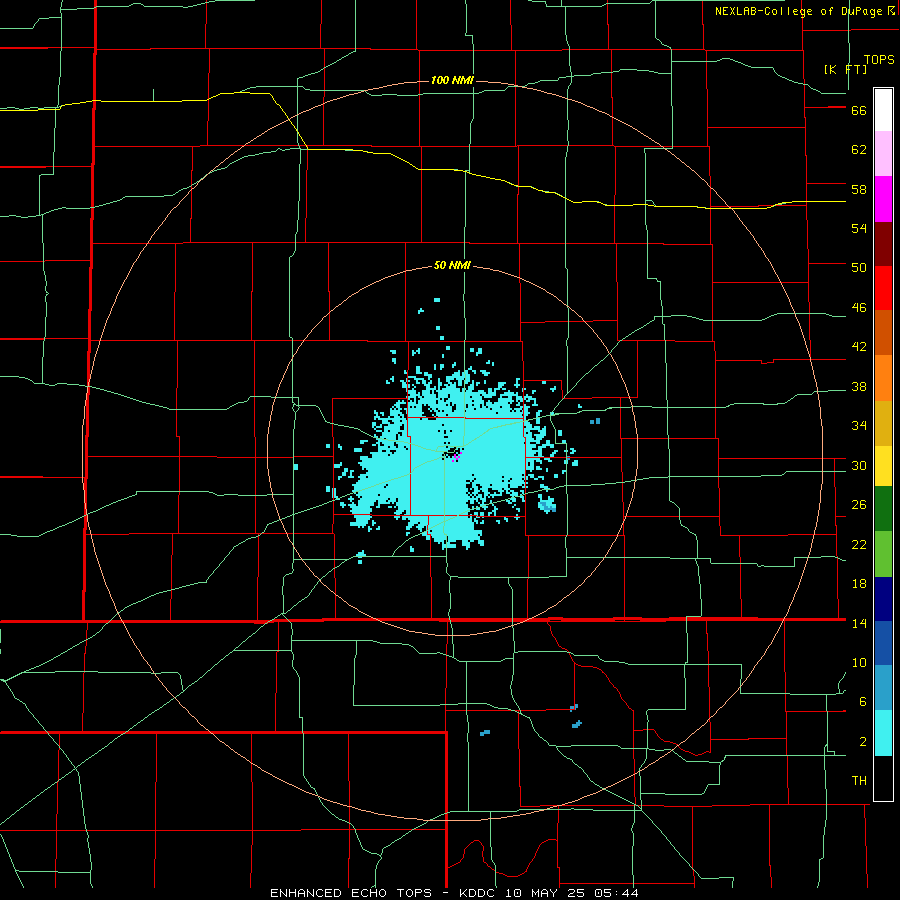Click the 42 label on the legend
This screenshot has width=900, height=900.
[859, 347]
